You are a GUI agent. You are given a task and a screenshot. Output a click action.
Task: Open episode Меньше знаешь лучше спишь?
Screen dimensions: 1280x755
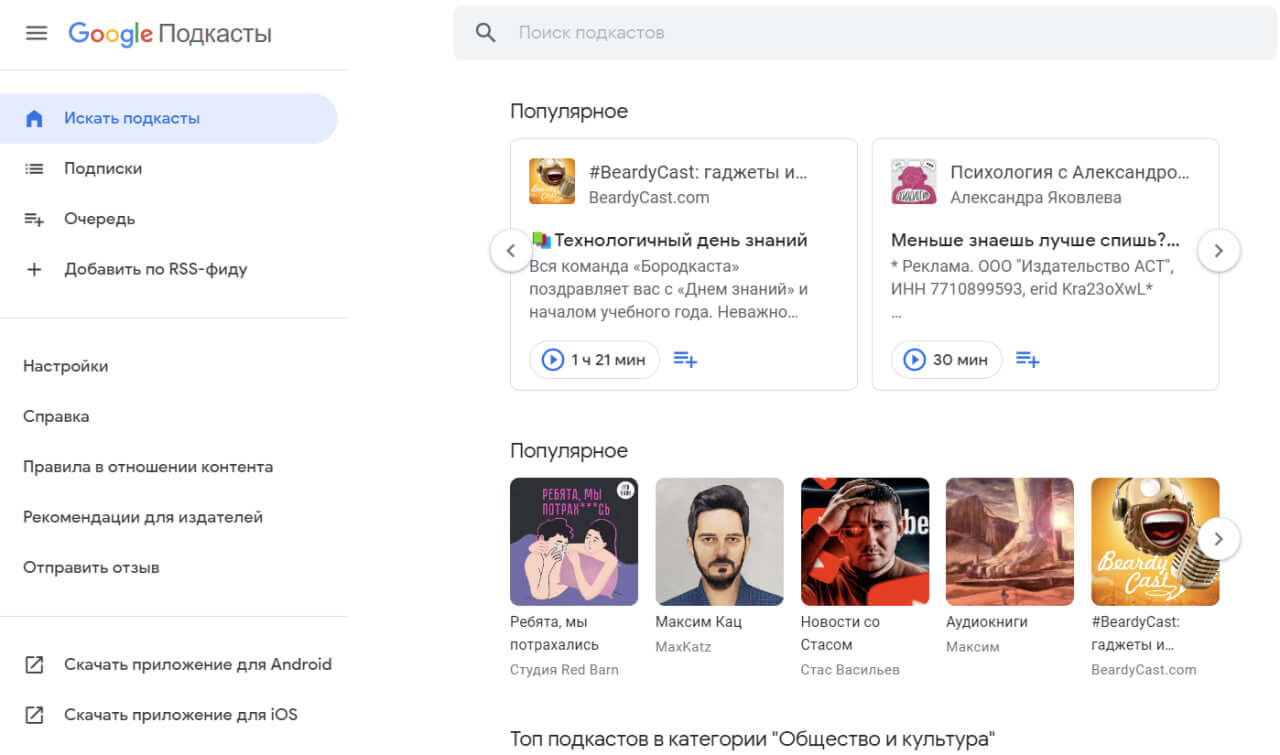pyautogui.click(x=1035, y=240)
